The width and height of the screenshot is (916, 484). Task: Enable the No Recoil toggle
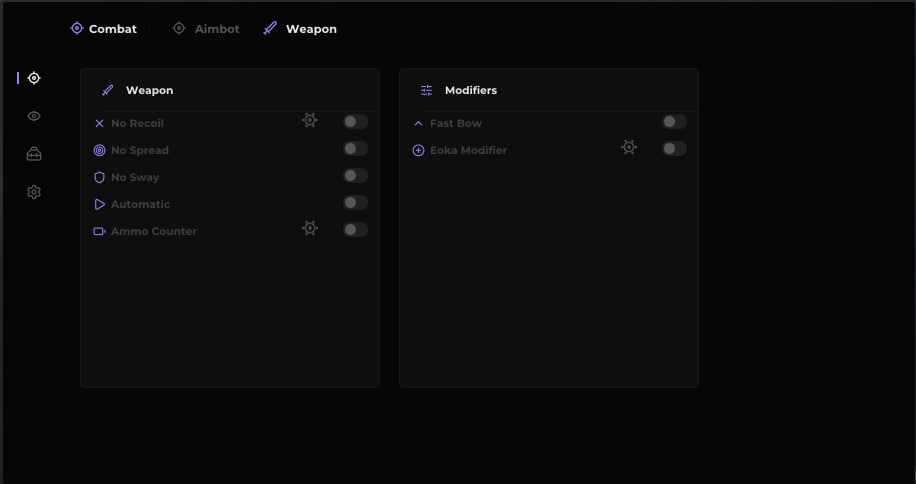coord(355,121)
